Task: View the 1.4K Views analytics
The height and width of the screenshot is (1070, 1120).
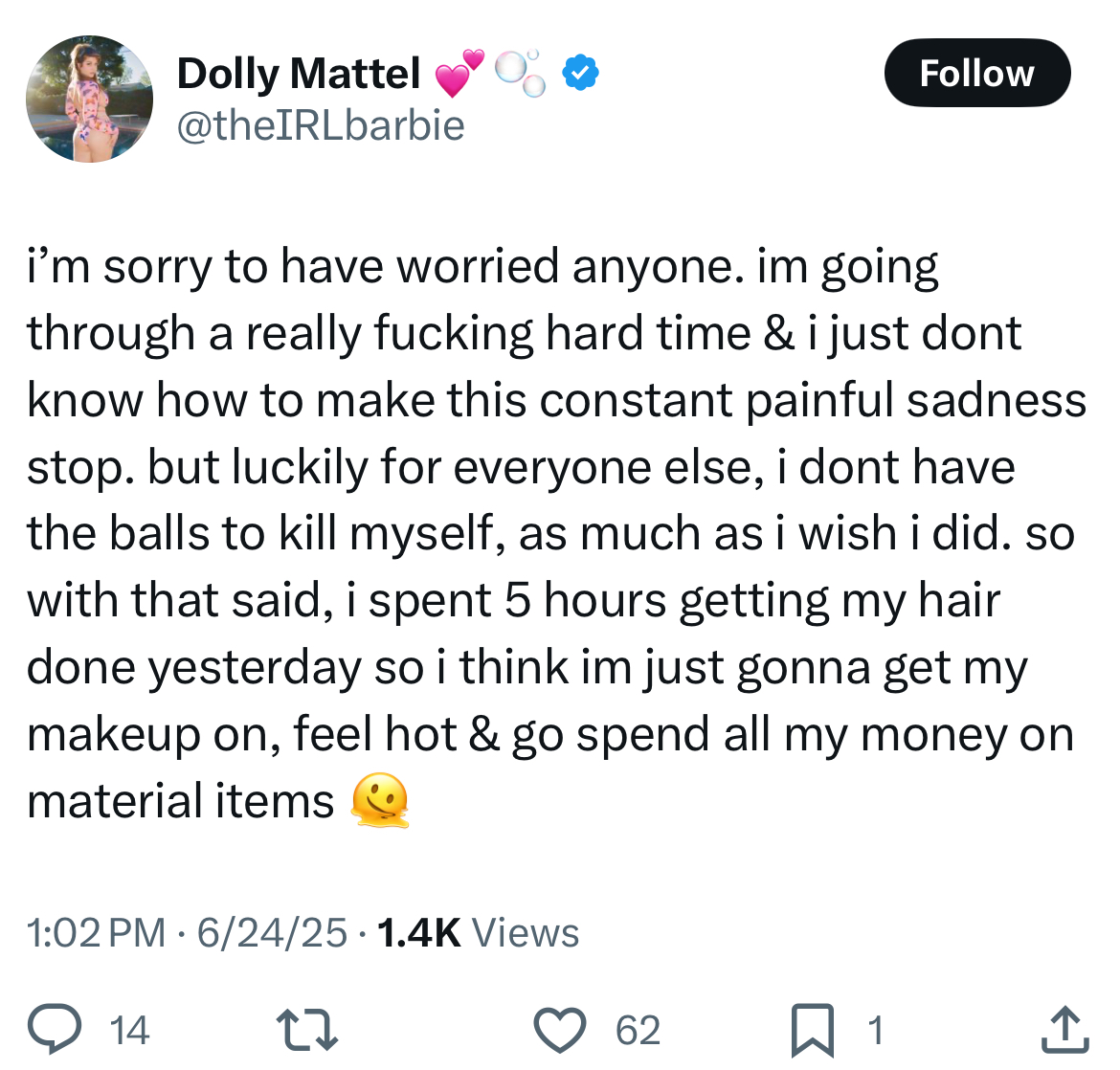Action: click(478, 932)
